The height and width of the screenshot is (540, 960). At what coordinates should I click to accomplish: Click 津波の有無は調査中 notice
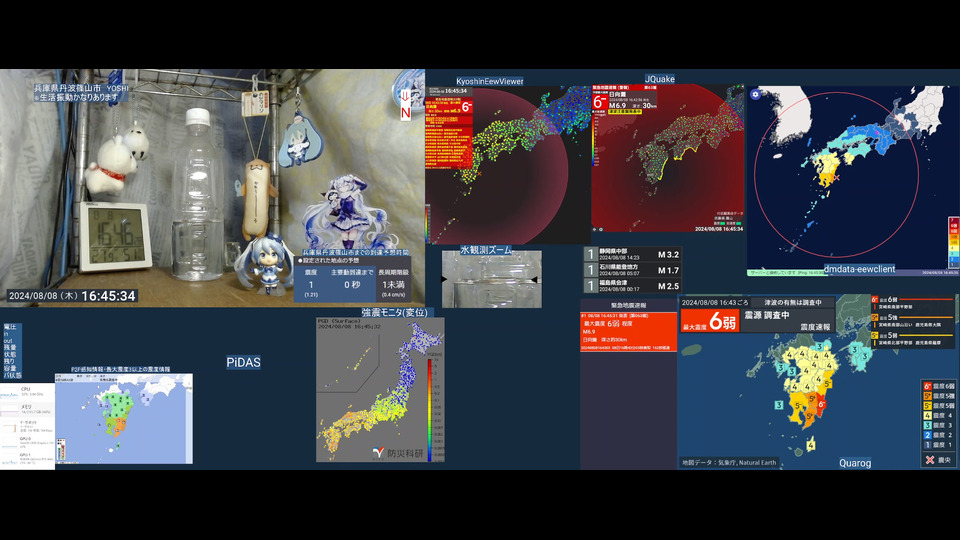(x=793, y=302)
